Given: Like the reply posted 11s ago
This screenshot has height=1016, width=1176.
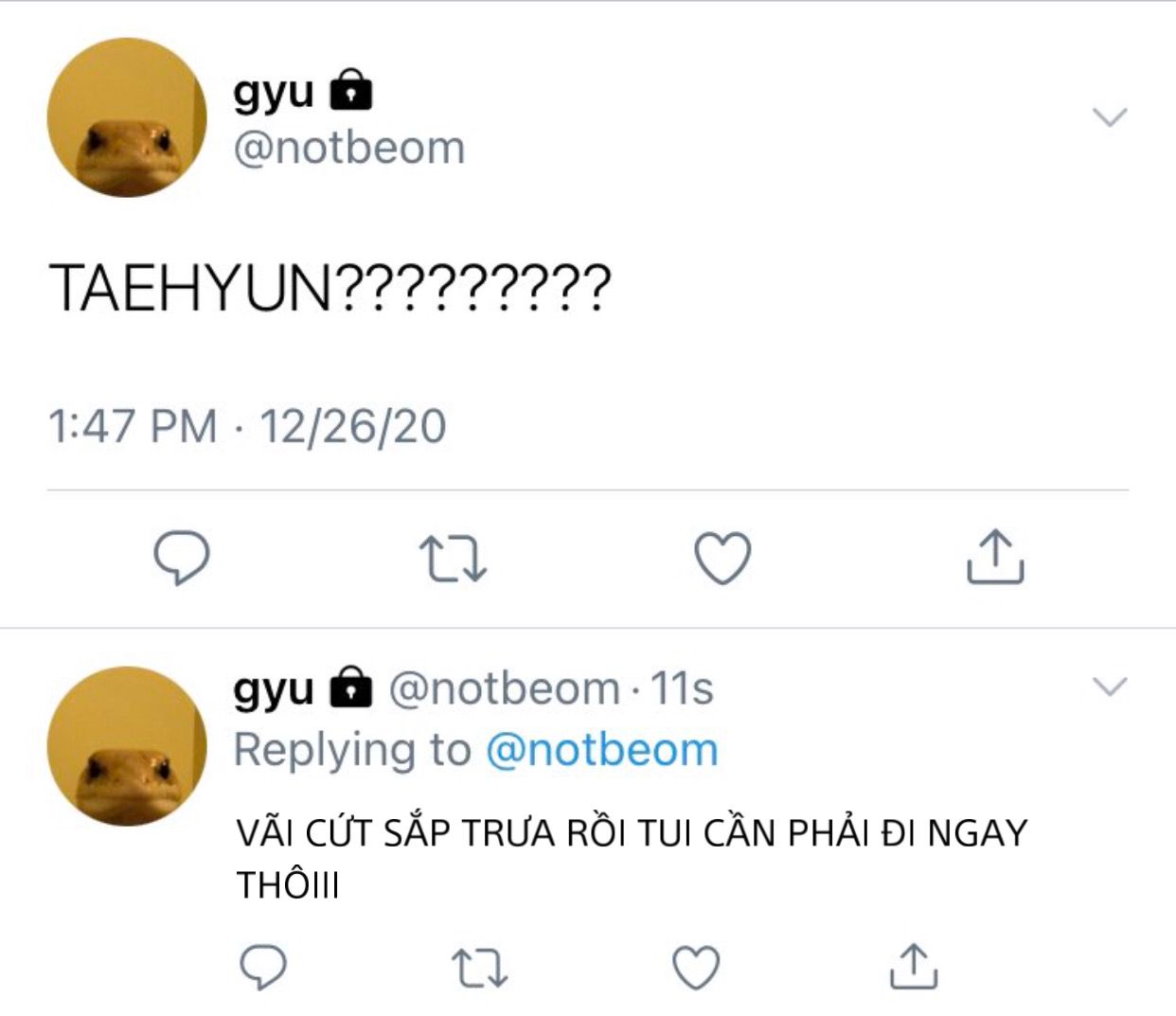Looking at the screenshot, I should (x=696, y=968).
